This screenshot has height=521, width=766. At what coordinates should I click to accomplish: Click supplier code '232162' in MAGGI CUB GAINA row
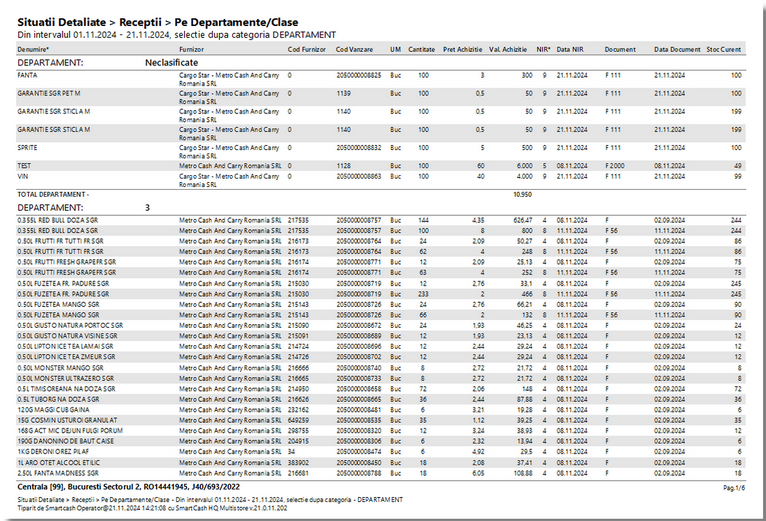click(298, 410)
